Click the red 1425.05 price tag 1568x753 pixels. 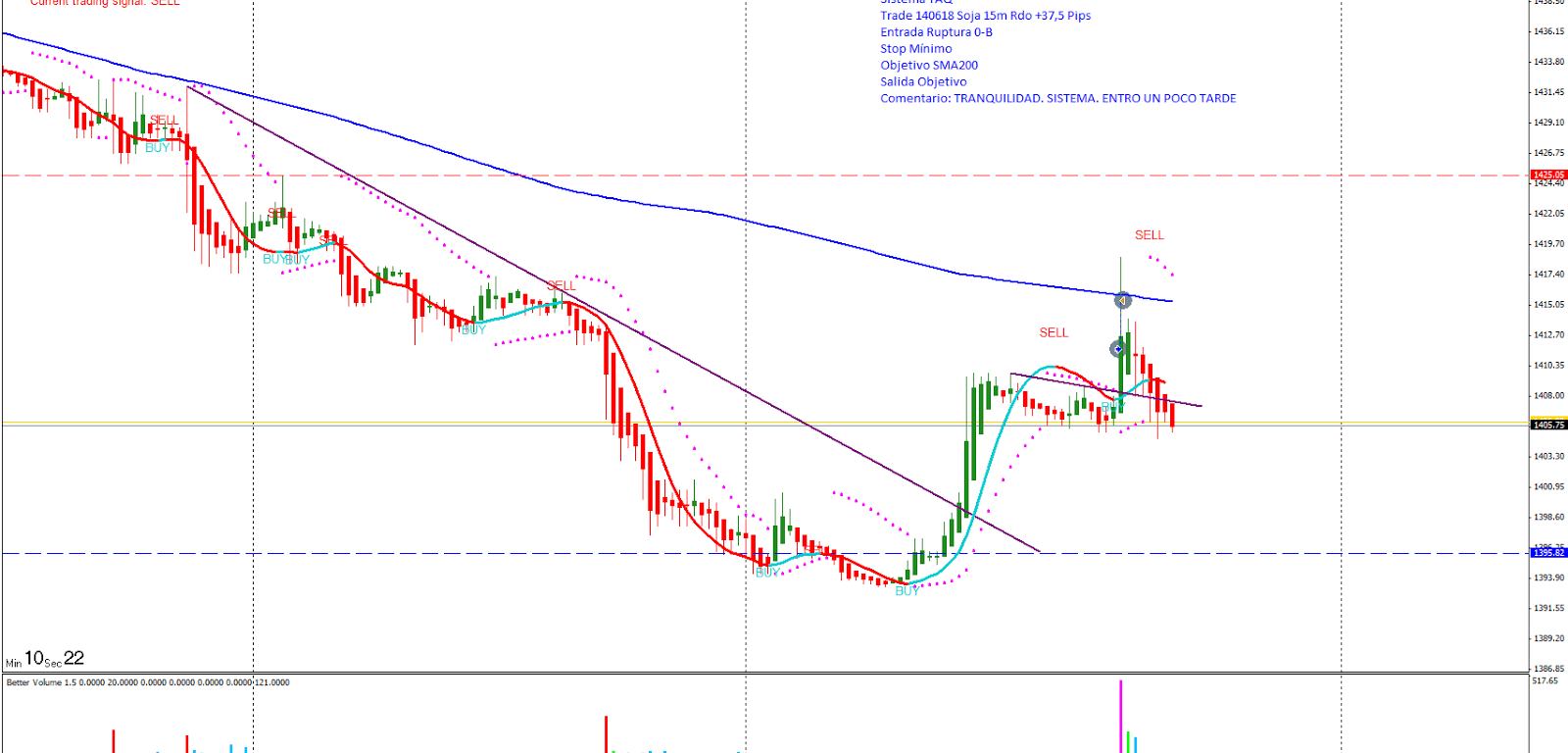click(1548, 176)
